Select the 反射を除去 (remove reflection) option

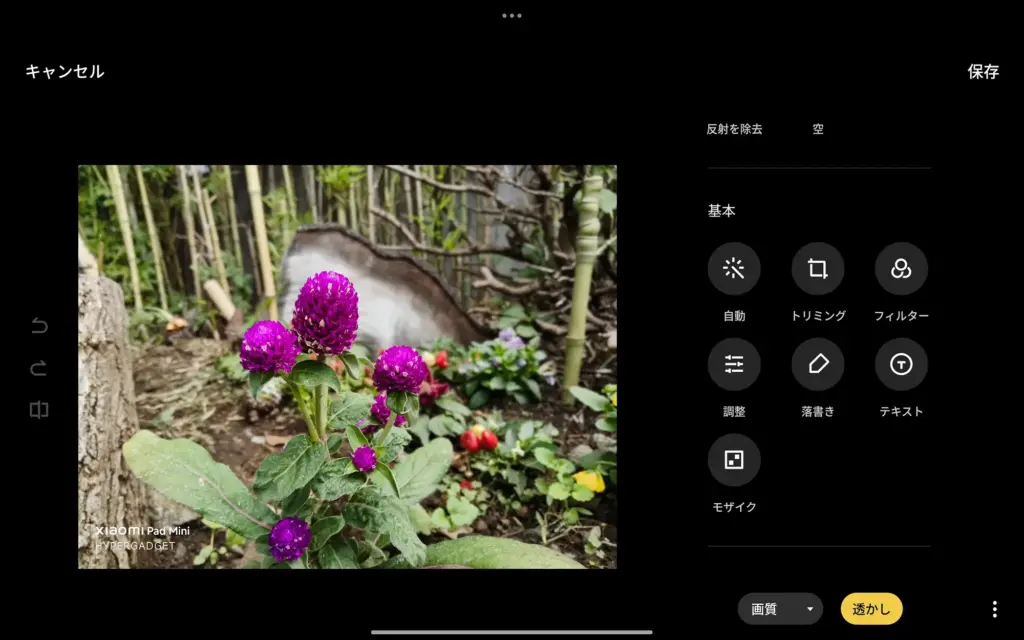(x=737, y=128)
